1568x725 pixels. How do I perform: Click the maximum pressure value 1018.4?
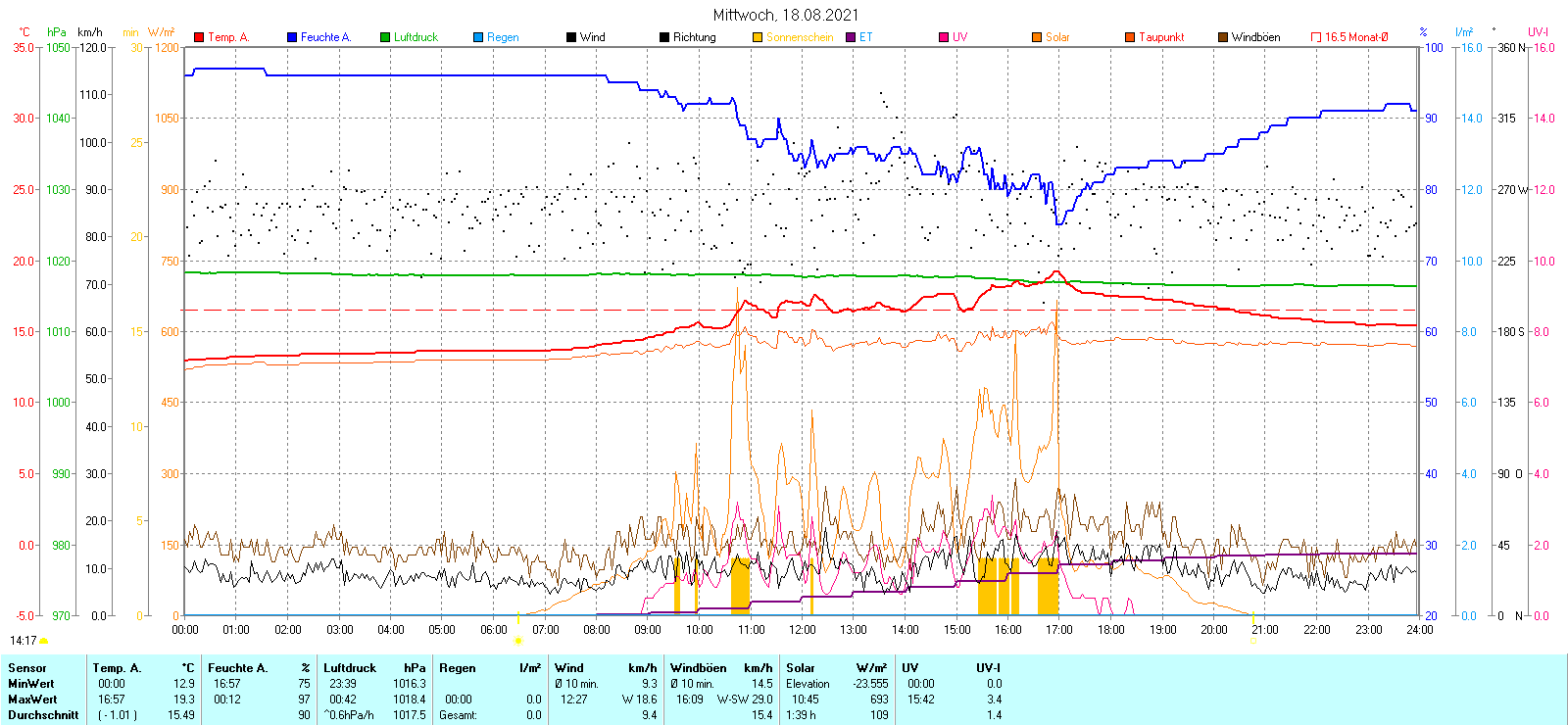tap(410, 700)
